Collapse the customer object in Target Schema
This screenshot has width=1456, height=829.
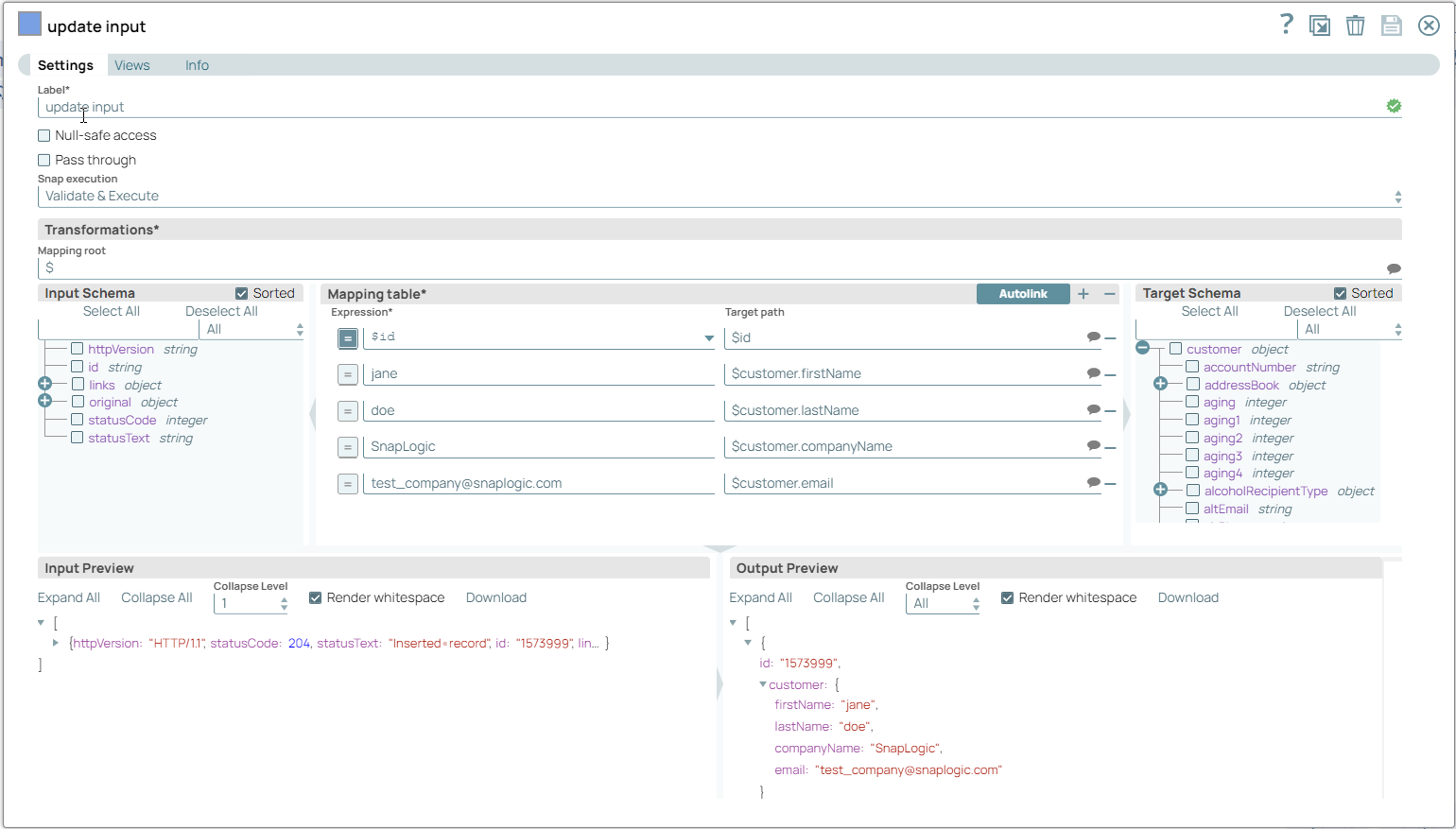[x=1142, y=348]
